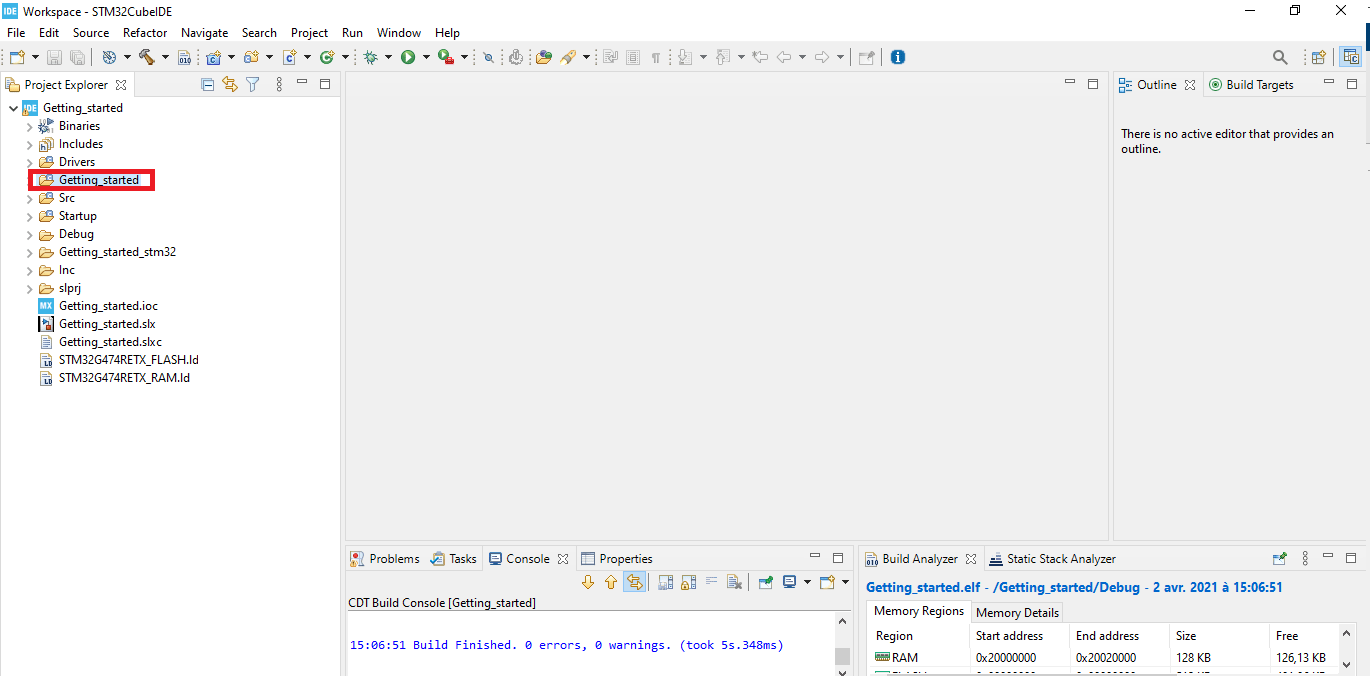Viewport: 1370px width, 676px height.
Task: Open the Open Console dropdown arrow
Action: [x=845, y=582]
